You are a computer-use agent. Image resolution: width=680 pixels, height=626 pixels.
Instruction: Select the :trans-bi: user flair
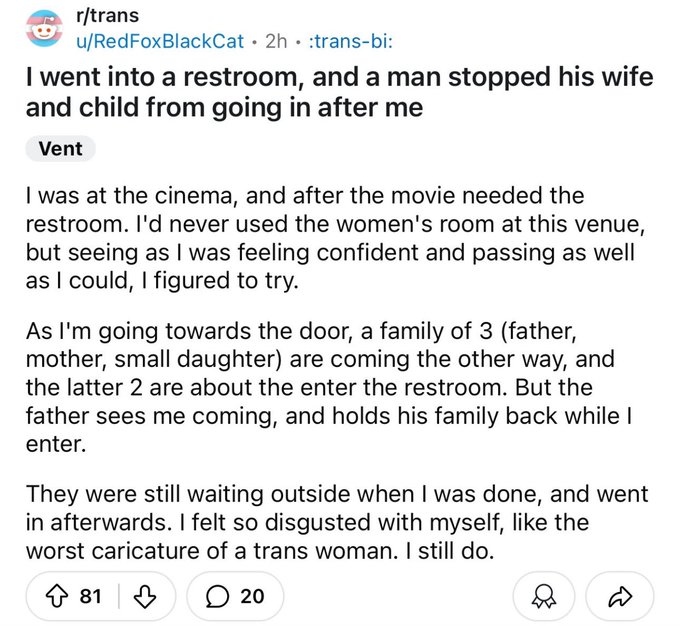pyautogui.click(x=343, y=41)
